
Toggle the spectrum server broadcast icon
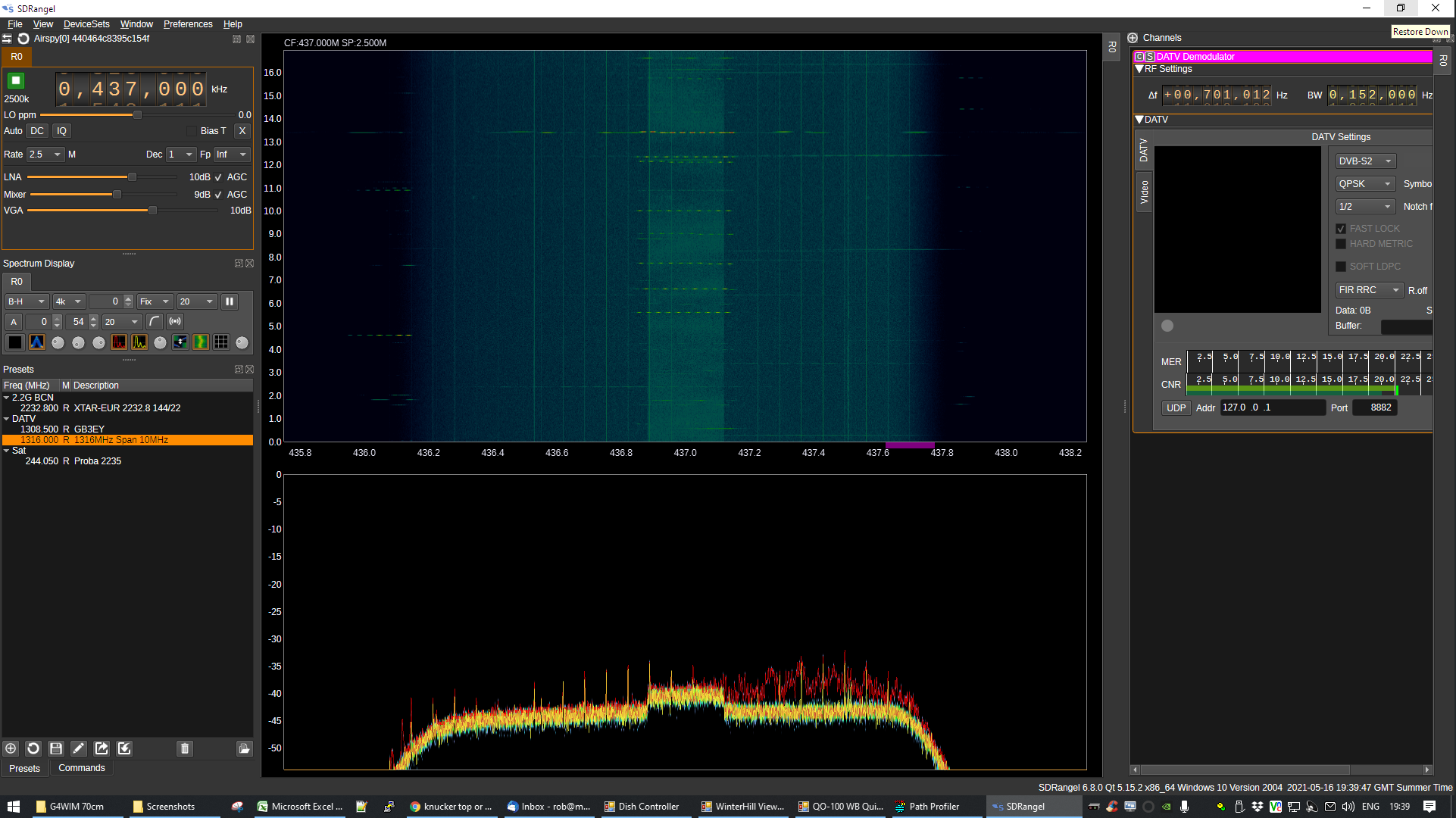(175, 322)
